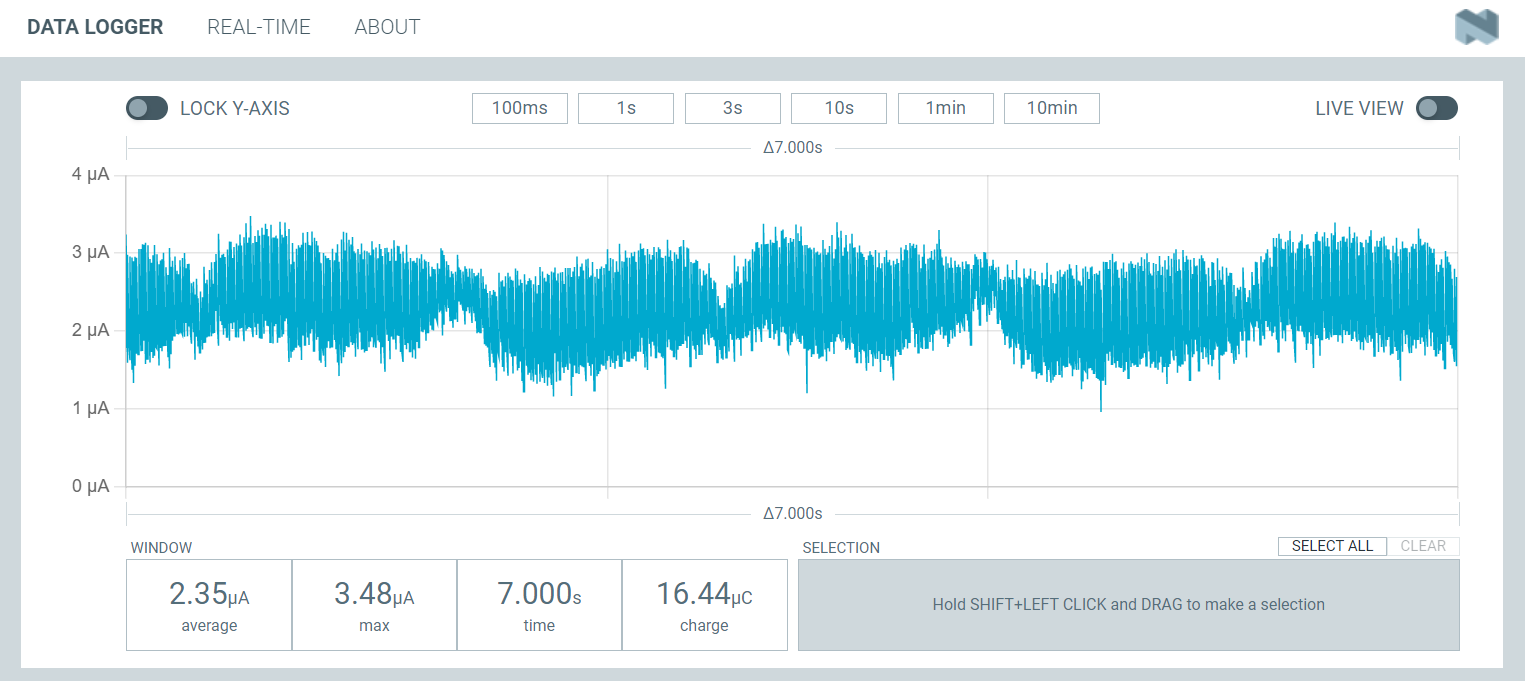
Task: Click the selection hint panel
Action: (1129, 605)
